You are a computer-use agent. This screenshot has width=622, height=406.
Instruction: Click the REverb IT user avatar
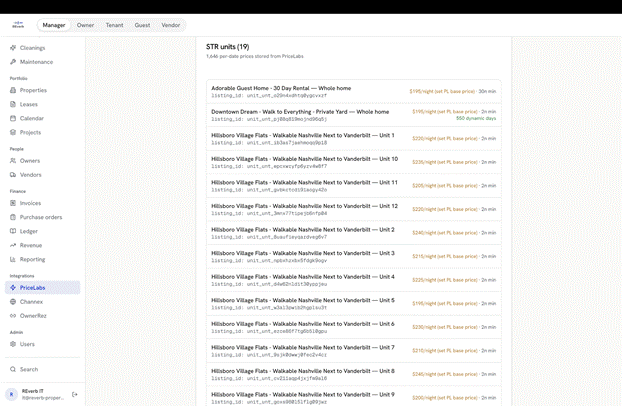click(12, 394)
